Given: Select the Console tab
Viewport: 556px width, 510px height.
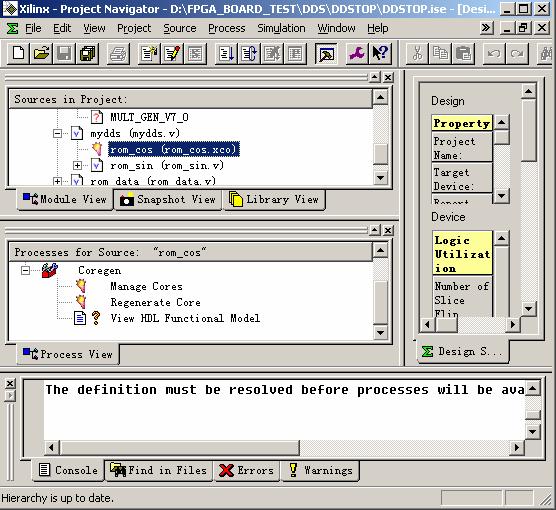Looking at the screenshot, I should pyautogui.click(x=68, y=470).
